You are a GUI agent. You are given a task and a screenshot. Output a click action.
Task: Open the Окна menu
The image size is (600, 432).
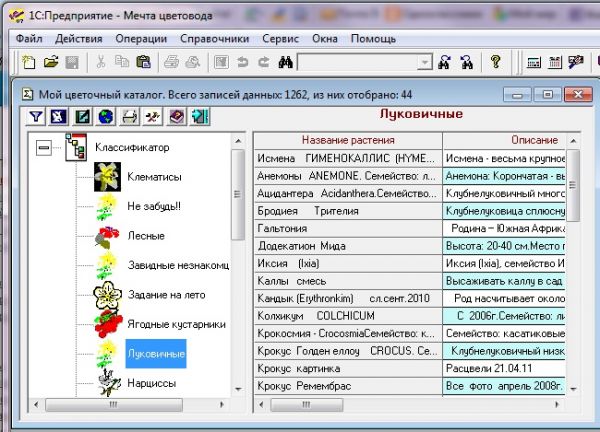[325, 39]
